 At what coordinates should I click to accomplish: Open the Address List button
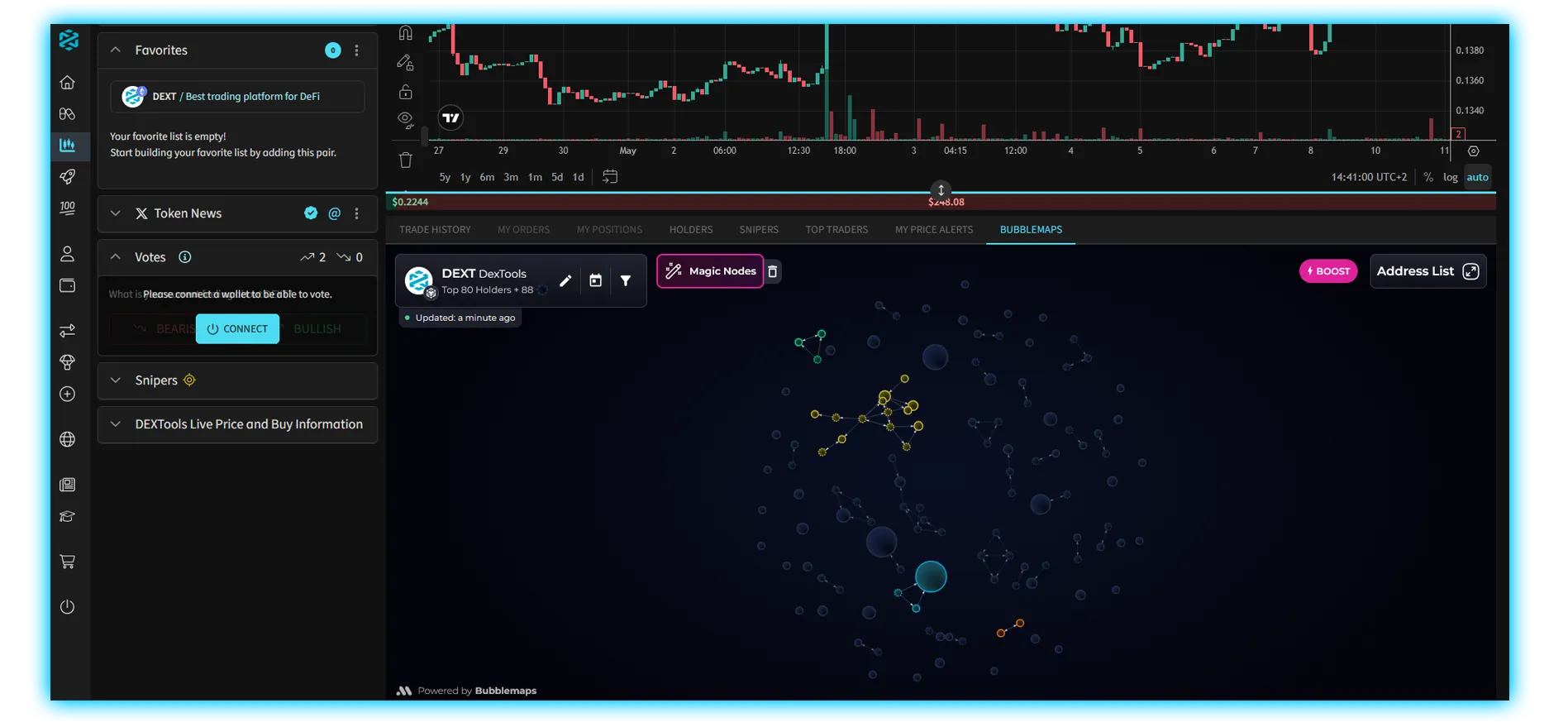click(x=1427, y=271)
